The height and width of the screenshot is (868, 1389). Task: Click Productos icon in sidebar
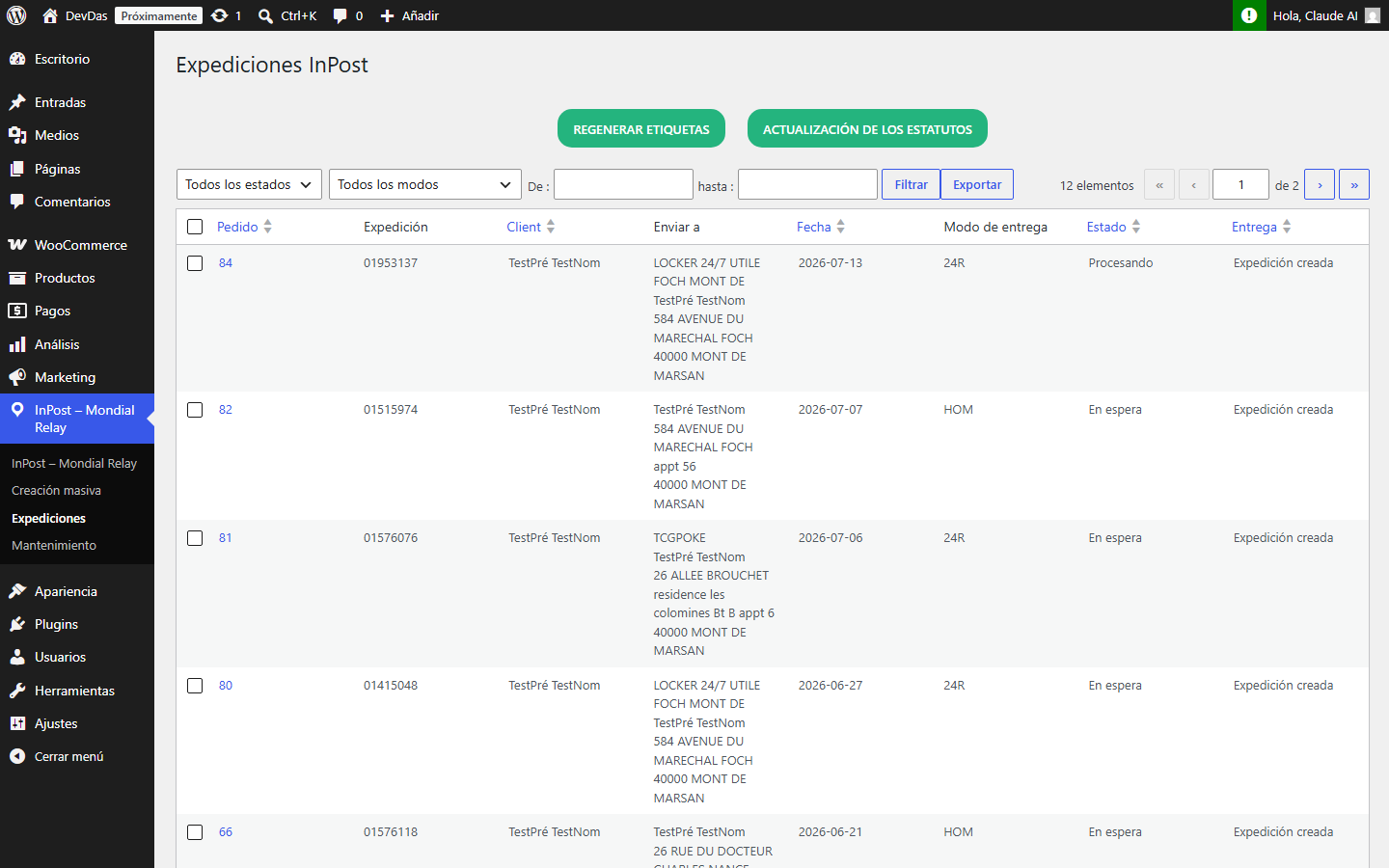click(x=17, y=278)
